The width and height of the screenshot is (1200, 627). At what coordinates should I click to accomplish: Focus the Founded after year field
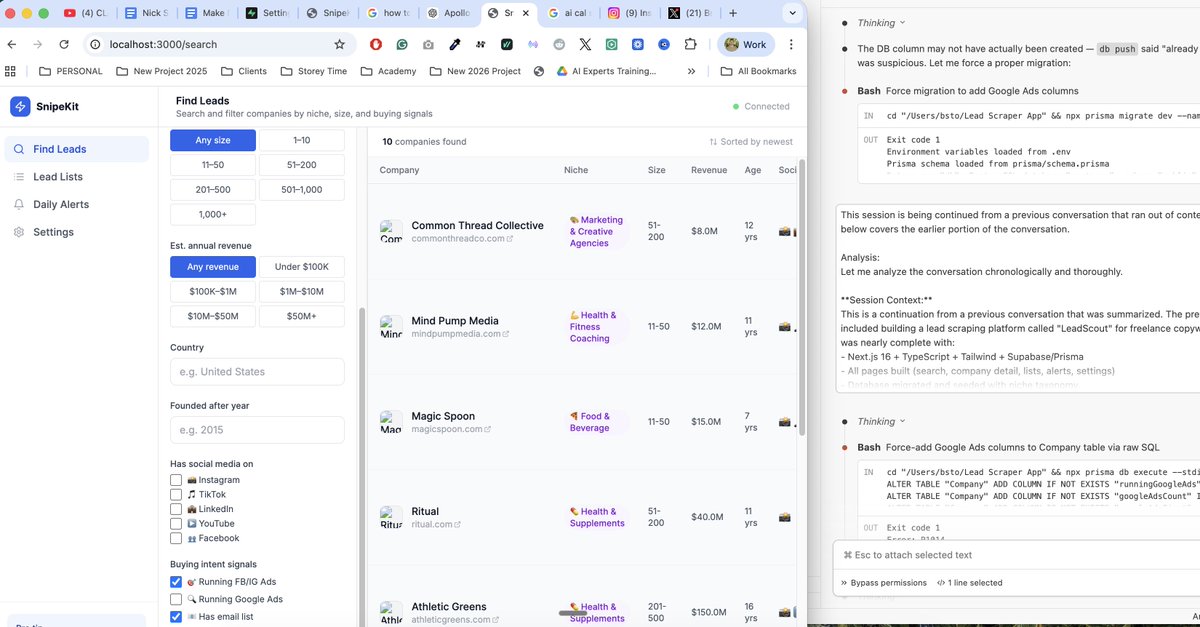[257, 430]
